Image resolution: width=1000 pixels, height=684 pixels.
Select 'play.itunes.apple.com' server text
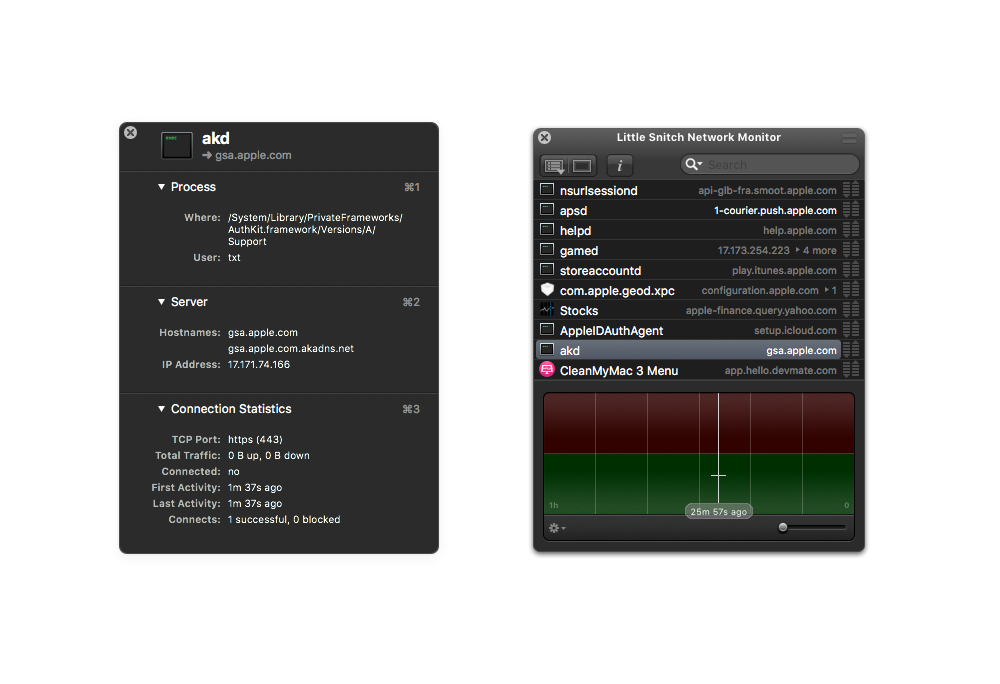[784, 270]
